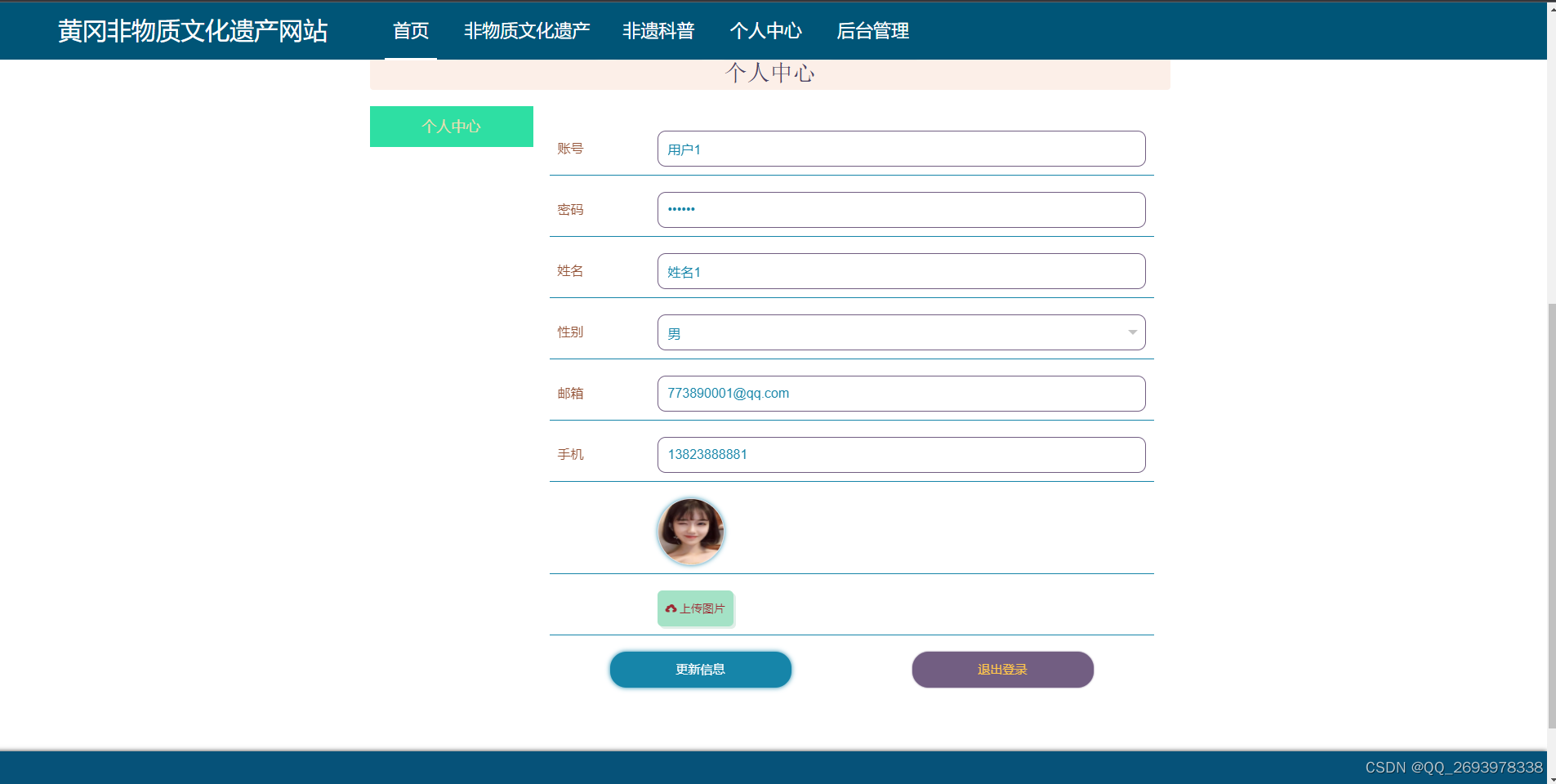Open the 非物质文化遗产 menu item
The image size is (1556, 784).
tap(528, 31)
